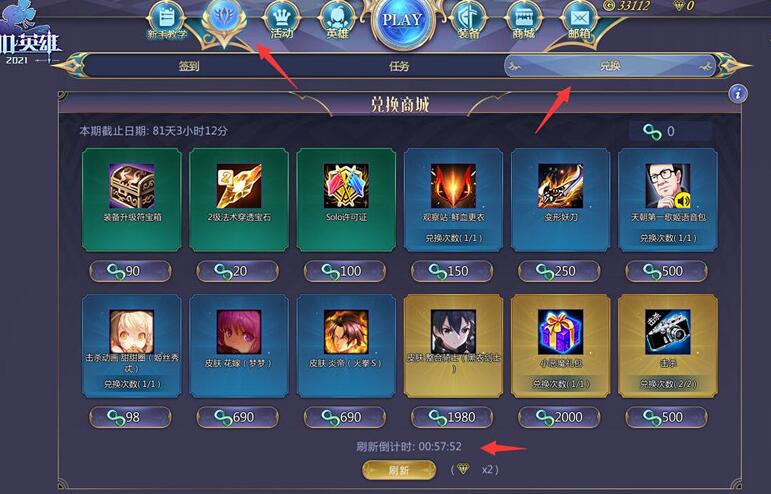Switch to the 任务 tab
Screen dimensions: 771x494
tap(399, 66)
